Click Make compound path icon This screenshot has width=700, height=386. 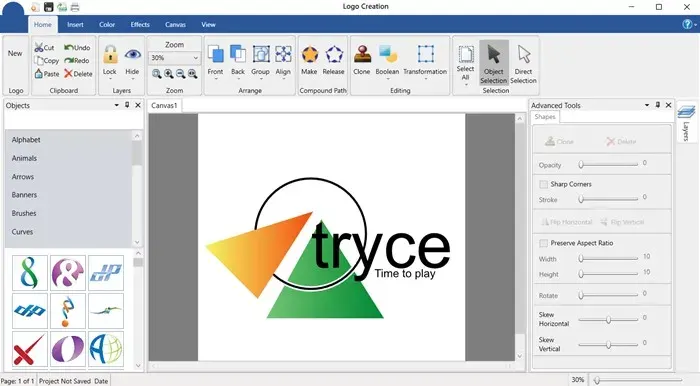(309, 54)
